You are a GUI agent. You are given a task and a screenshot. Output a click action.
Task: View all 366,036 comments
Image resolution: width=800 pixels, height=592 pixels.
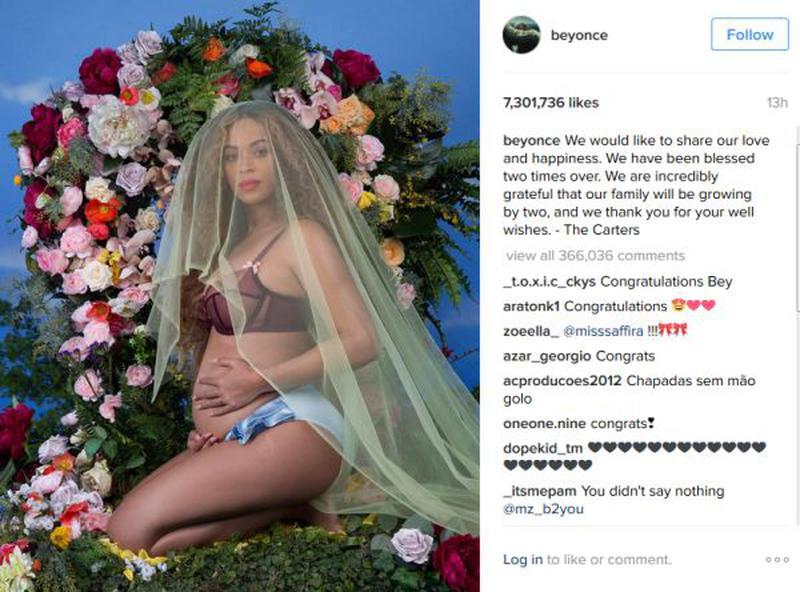point(595,256)
